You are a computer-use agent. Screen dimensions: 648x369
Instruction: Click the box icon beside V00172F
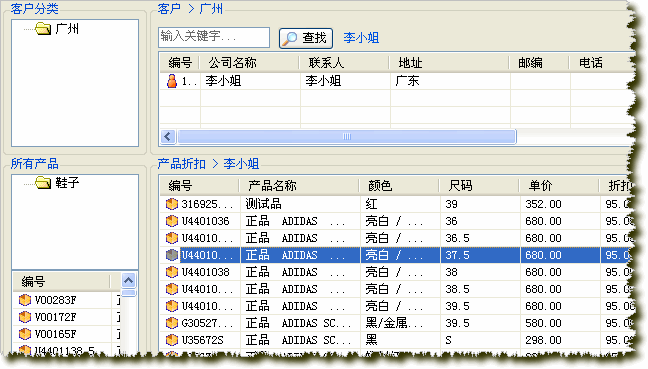pos(25,317)
